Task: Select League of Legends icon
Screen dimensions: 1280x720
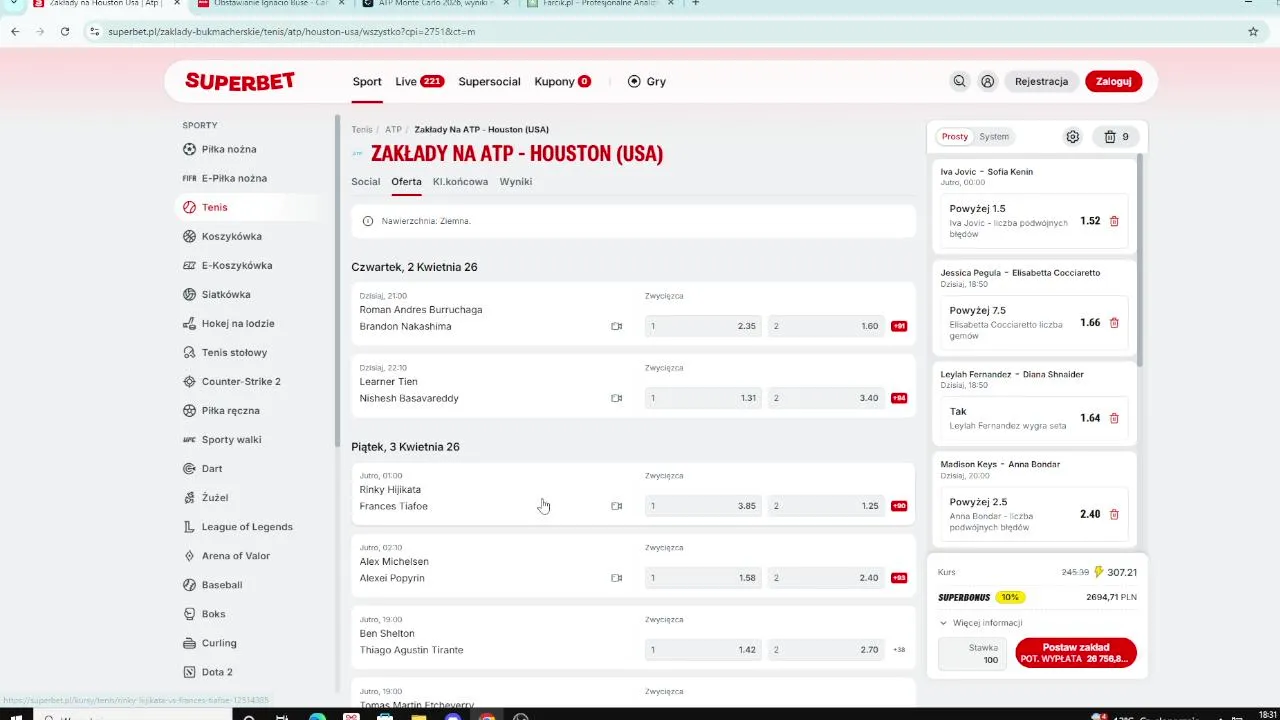Action: [x=190, y=526]
